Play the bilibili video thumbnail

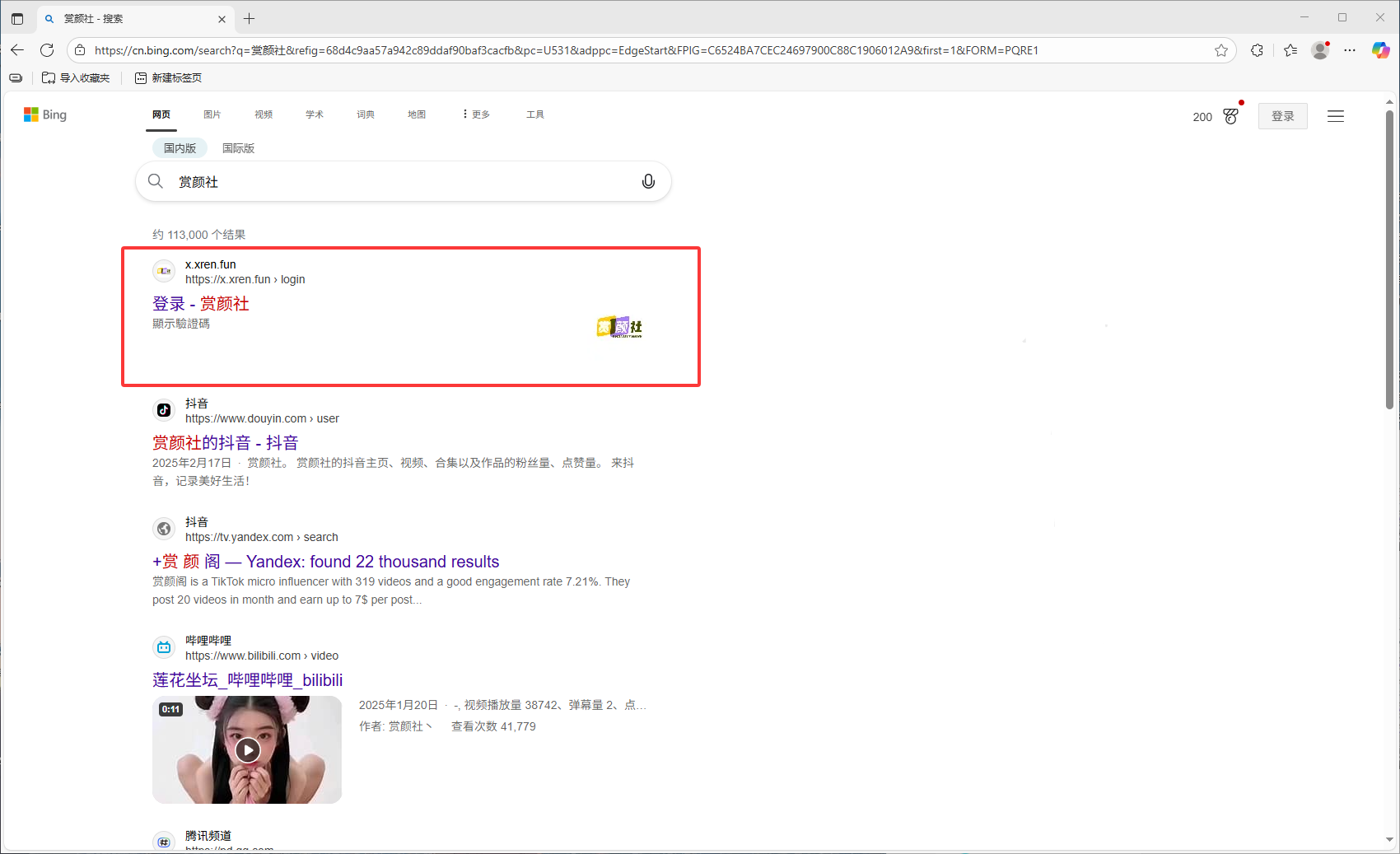tap(247, 749)
